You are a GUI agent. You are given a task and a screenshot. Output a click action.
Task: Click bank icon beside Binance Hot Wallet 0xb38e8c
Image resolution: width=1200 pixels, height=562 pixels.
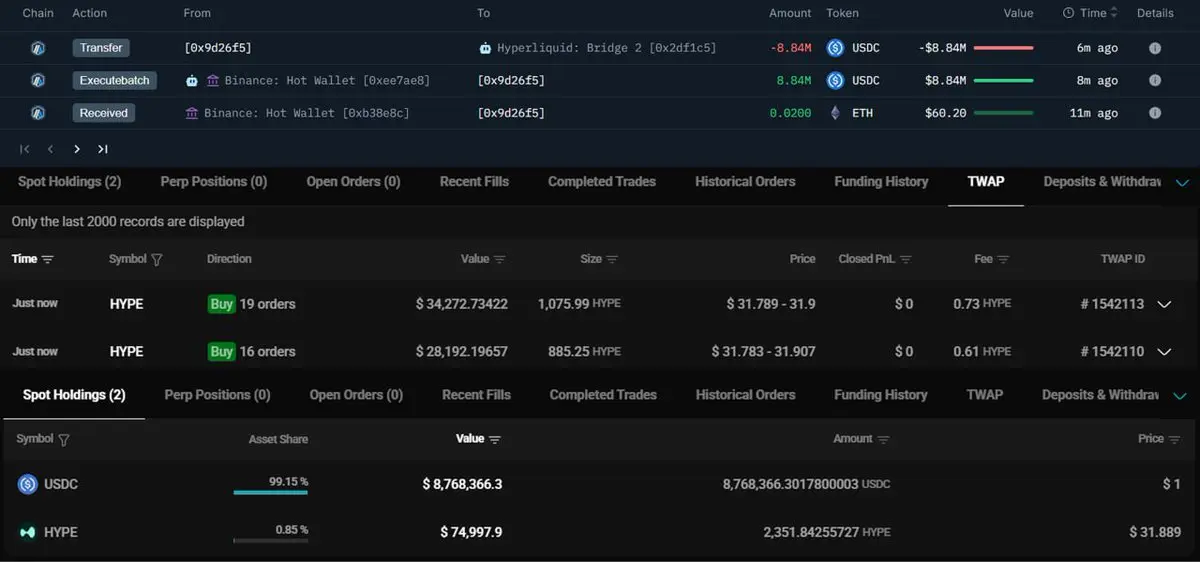[x=192, y=113]
